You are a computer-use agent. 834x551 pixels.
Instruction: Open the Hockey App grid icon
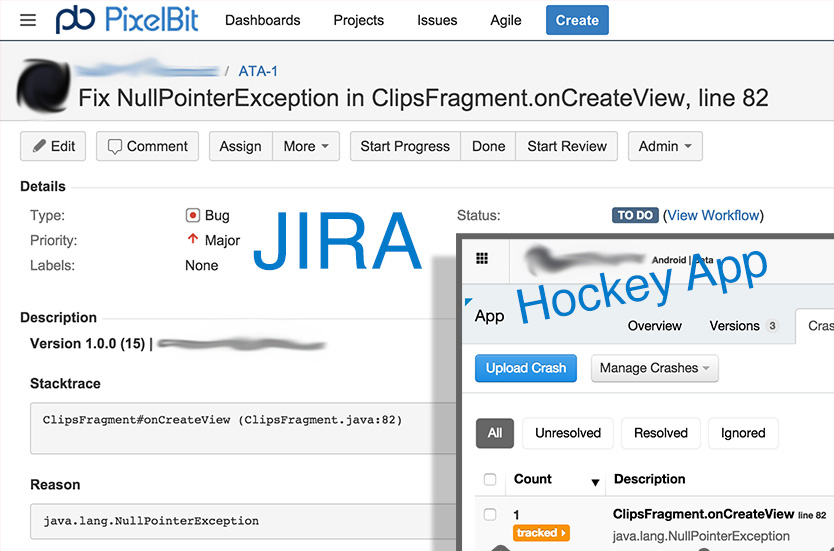click(x=482, y=258)
